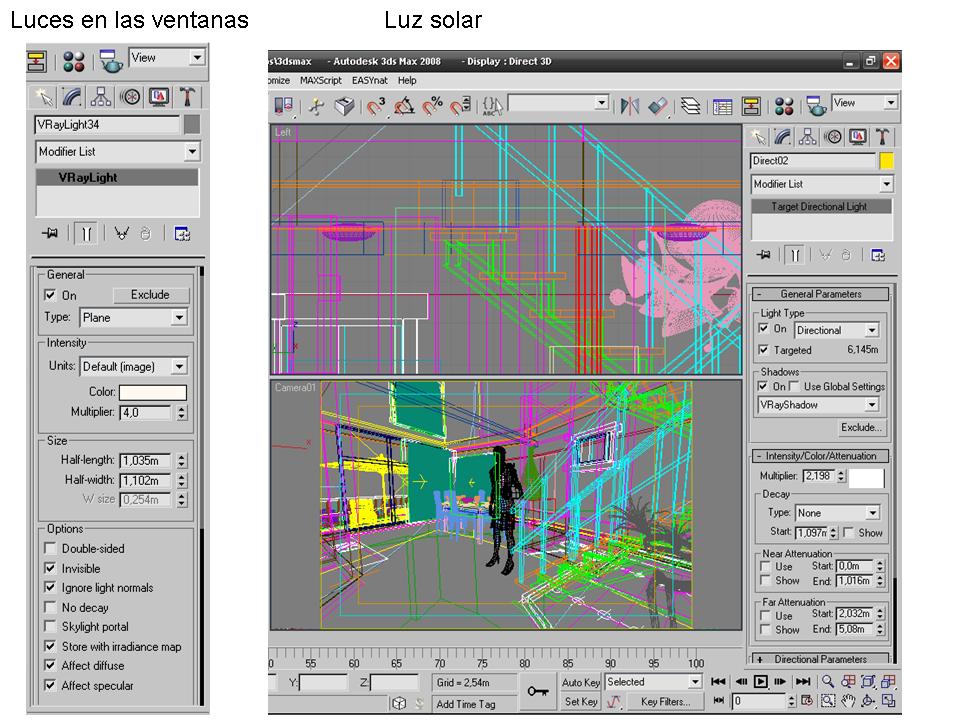Open Utilities tab in the Direct02 command panel
Image resolution: width=960 pixels, height=720 pixels.
click(x=882, y=137)
